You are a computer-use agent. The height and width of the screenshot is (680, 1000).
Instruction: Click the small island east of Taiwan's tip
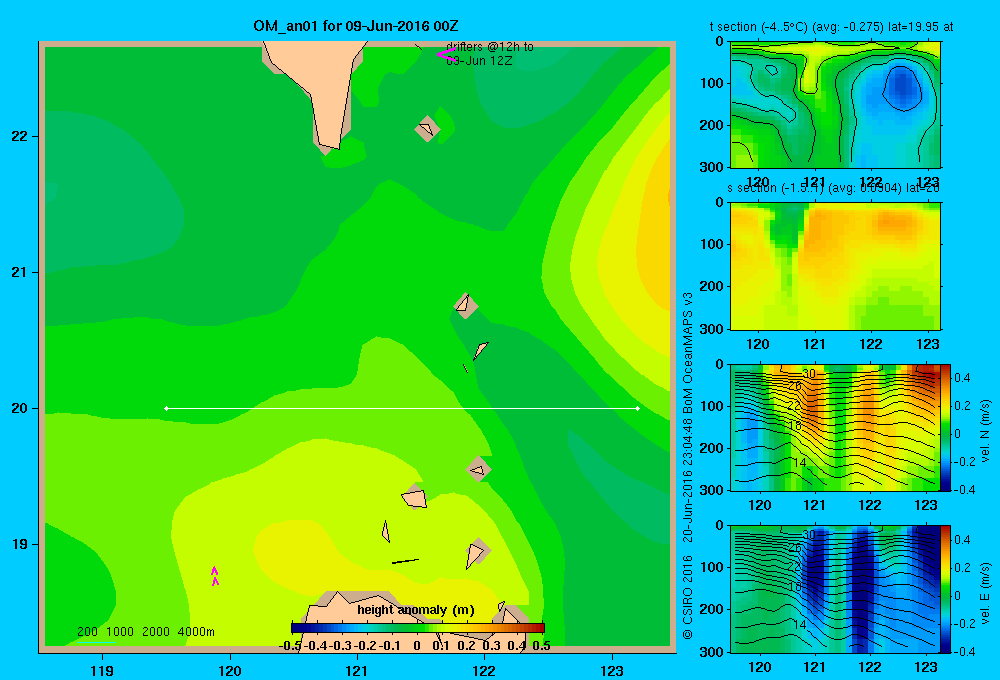pyautogui.click(x=427, y=129)
